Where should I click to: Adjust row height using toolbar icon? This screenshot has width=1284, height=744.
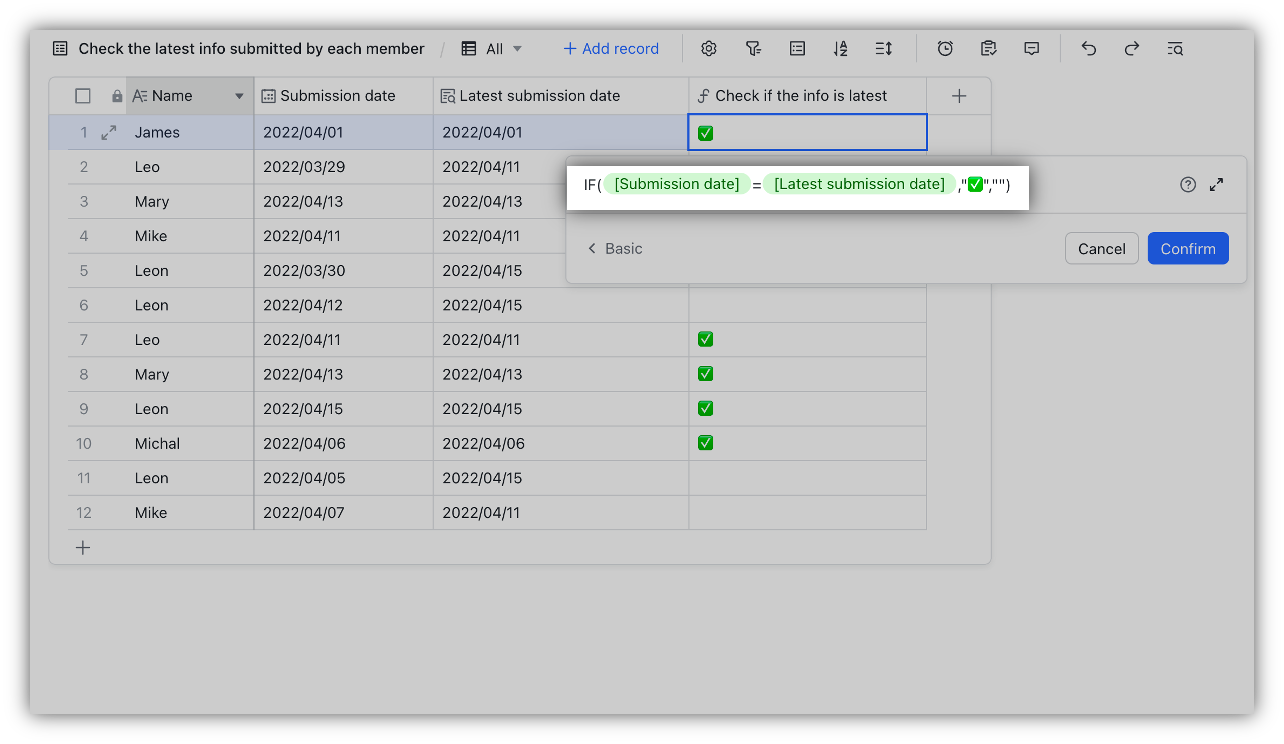coord(883,49)
